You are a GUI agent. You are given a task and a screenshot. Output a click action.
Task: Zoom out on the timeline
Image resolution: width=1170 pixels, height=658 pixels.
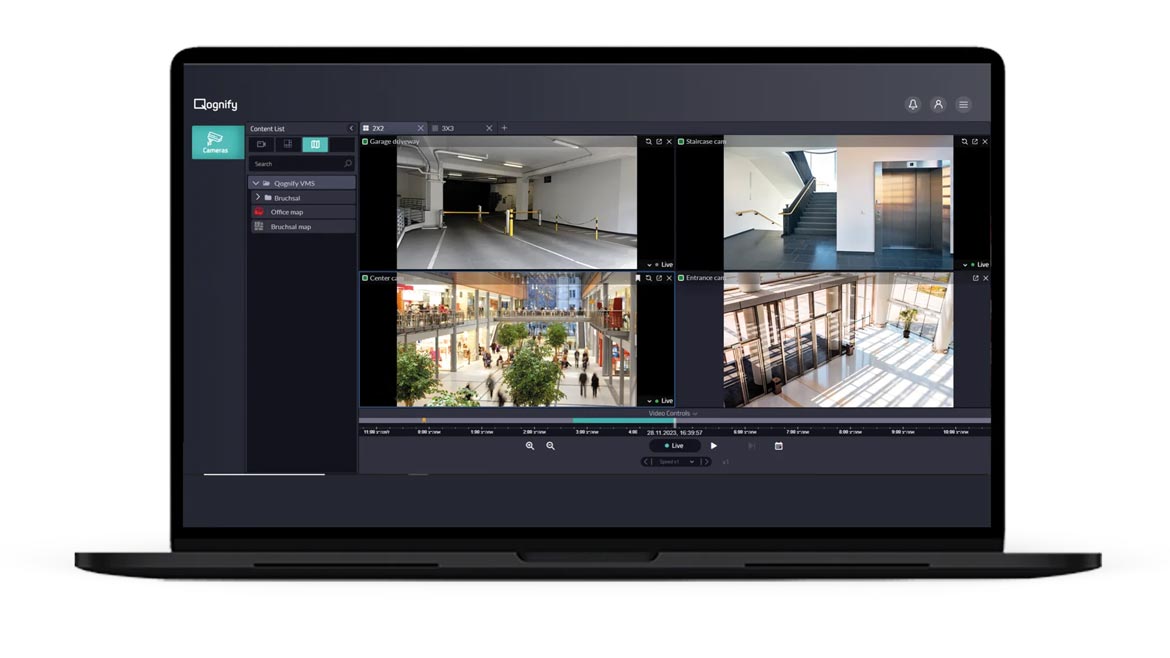coord(550,446)
